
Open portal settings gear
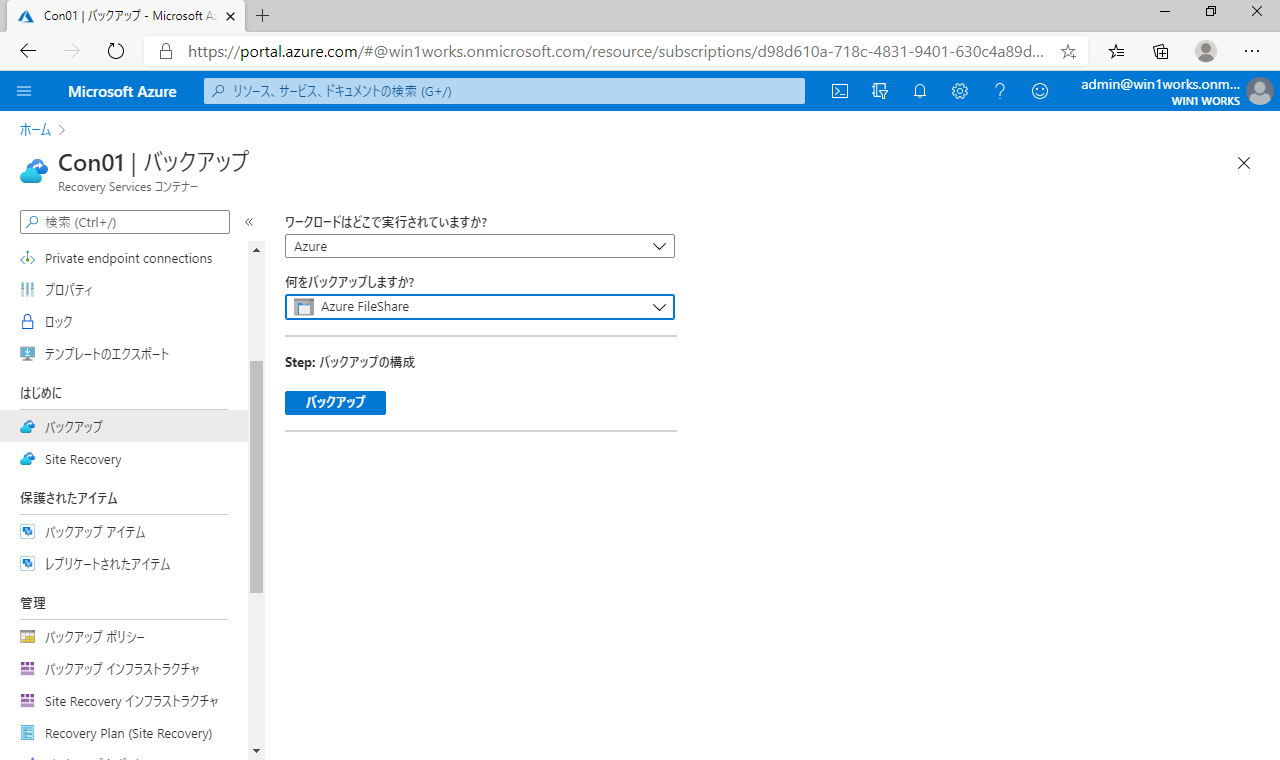pyautogui.click(x=960, y=91)
